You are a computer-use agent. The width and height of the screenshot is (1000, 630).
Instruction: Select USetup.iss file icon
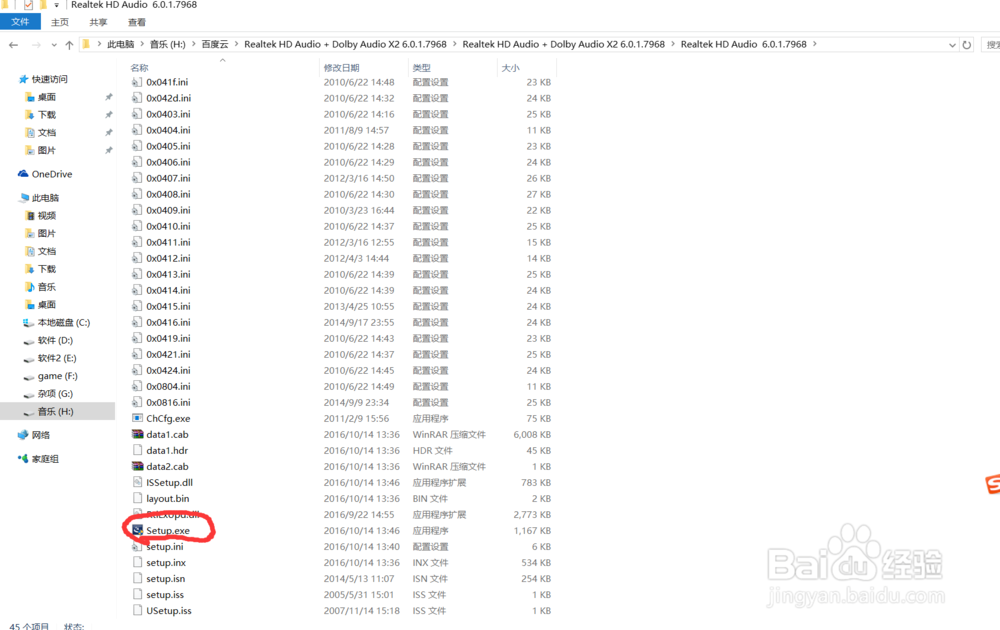tap(137, 610)
